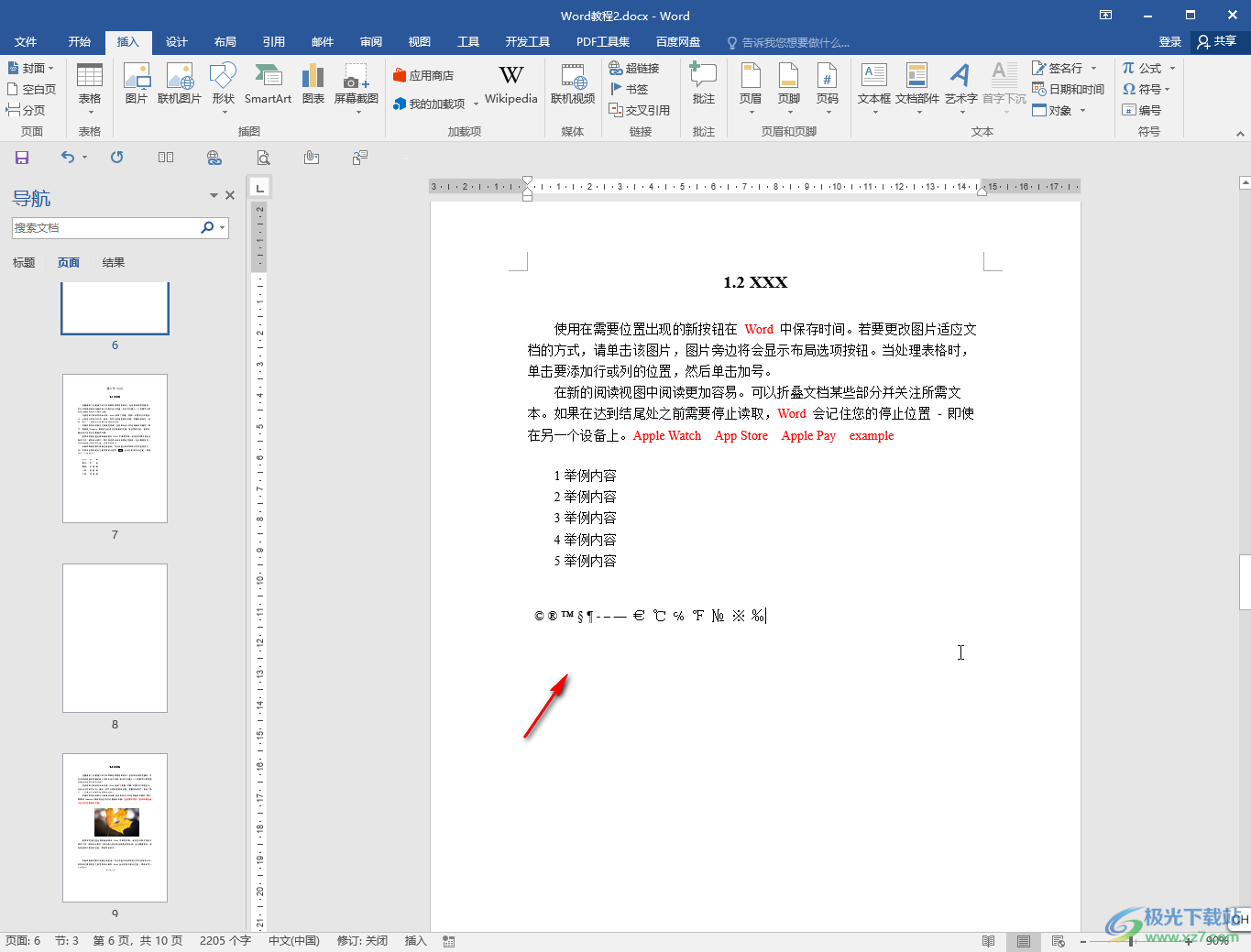Screen dimensions: 1251x952
Task: Switch to the Review ribbon tab
Action: click(371, 42)
